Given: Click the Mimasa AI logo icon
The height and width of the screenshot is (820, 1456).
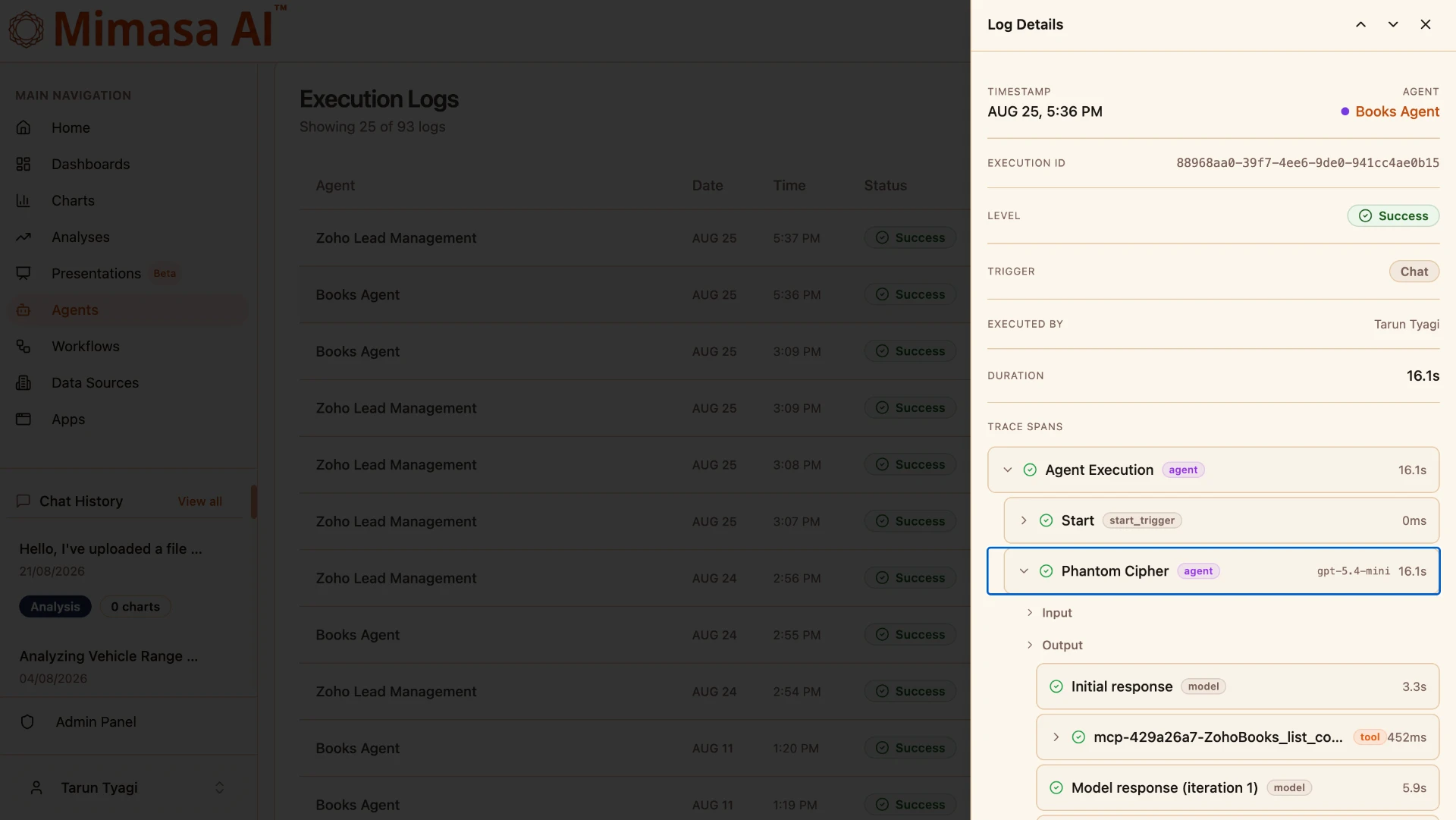Looking at the screenshot, I should coord(26,29).
